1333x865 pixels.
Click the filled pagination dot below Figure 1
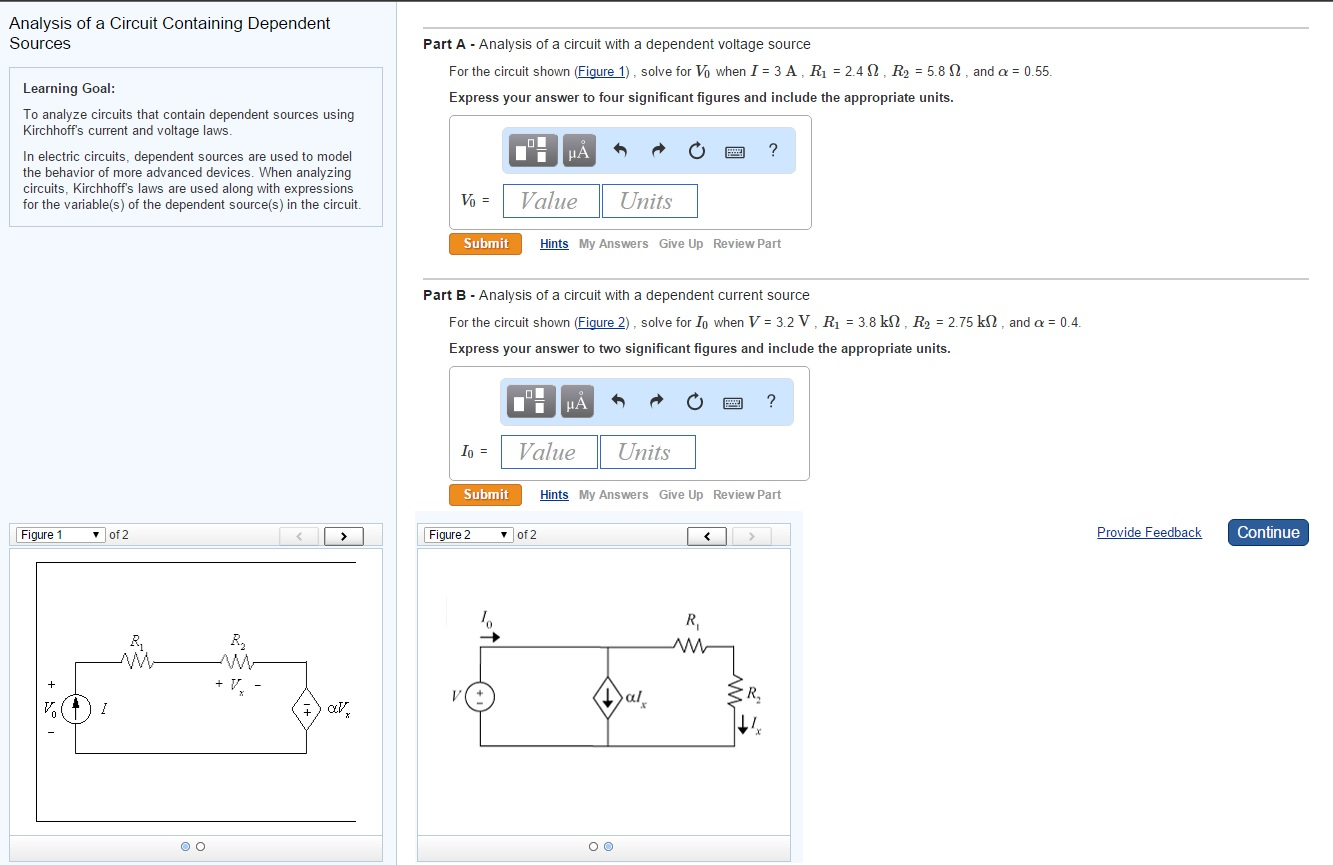pos(185,846)
